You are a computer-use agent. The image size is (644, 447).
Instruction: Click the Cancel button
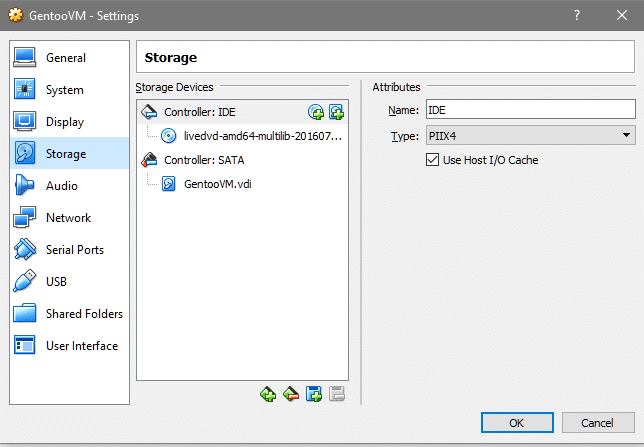coord(598,423)
